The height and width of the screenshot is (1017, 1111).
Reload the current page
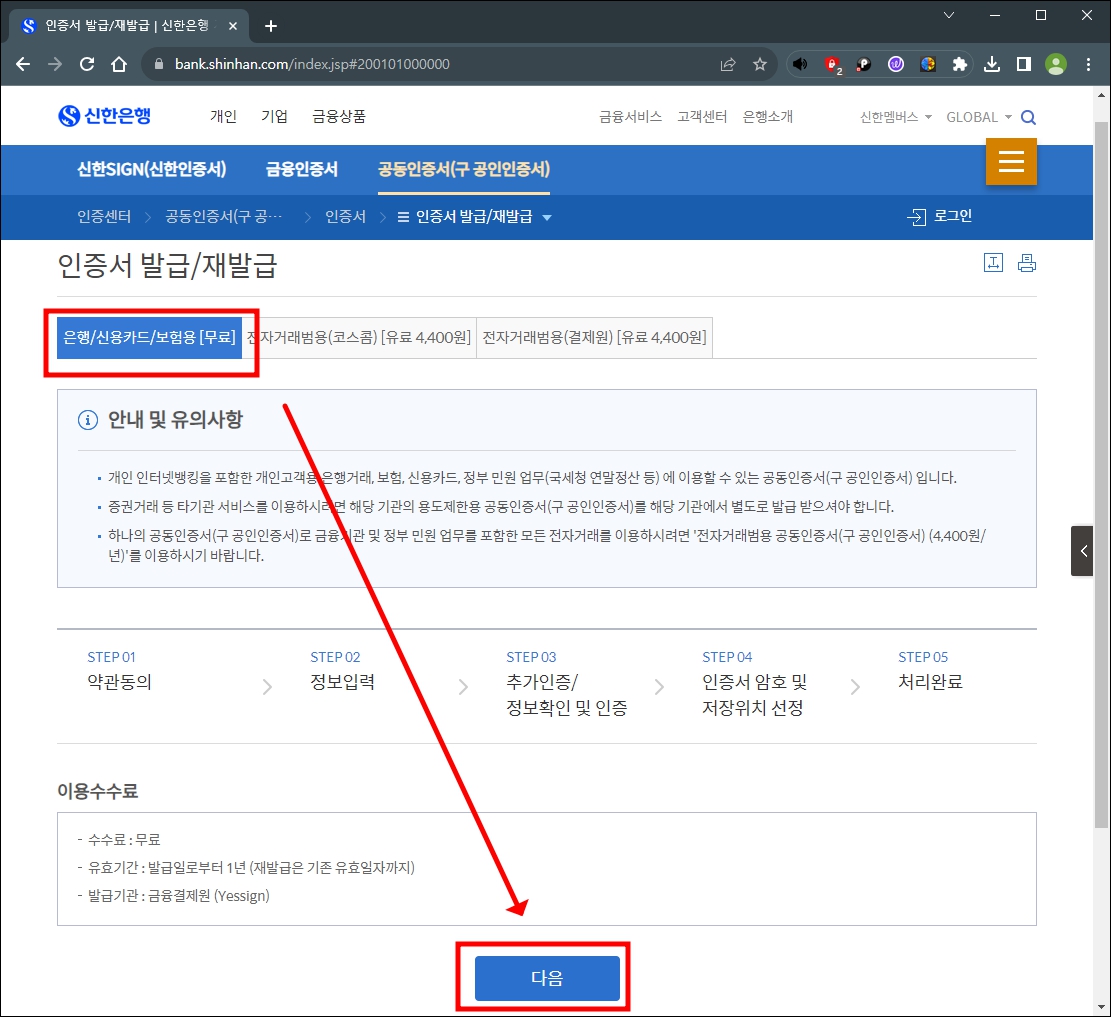point(87,64)
